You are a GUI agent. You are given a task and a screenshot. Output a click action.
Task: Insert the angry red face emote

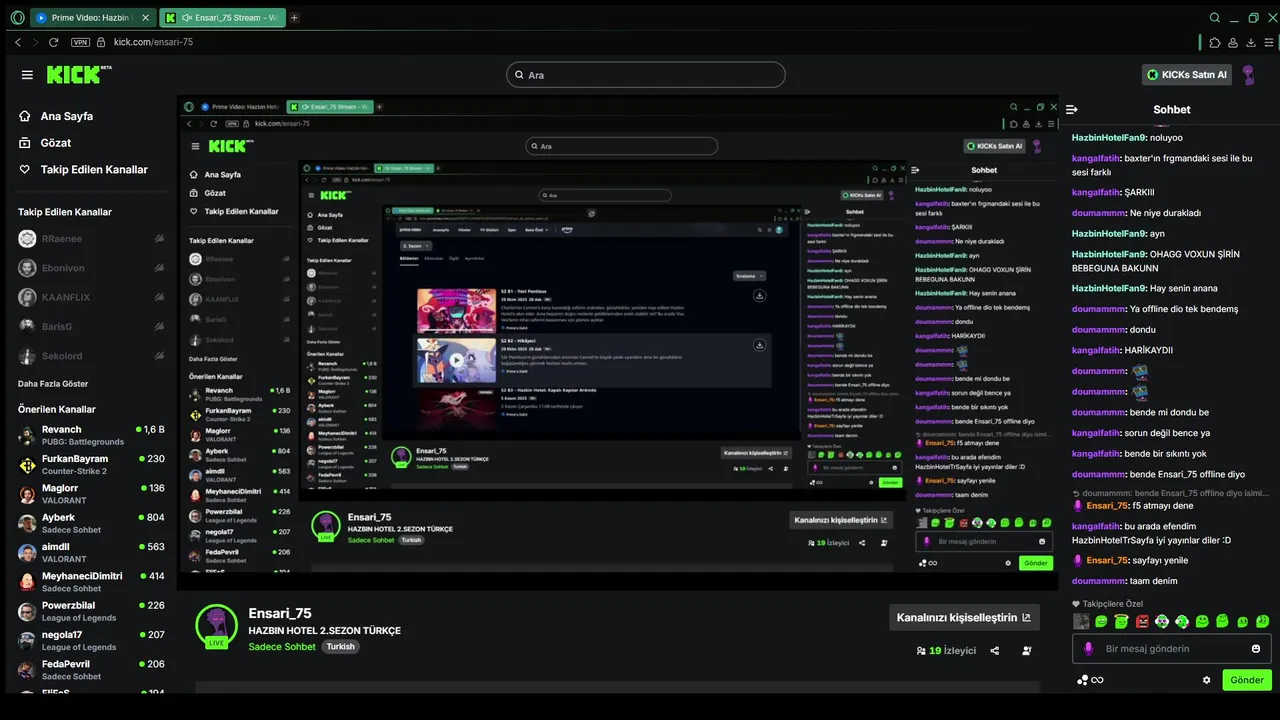pos(1142,621)
